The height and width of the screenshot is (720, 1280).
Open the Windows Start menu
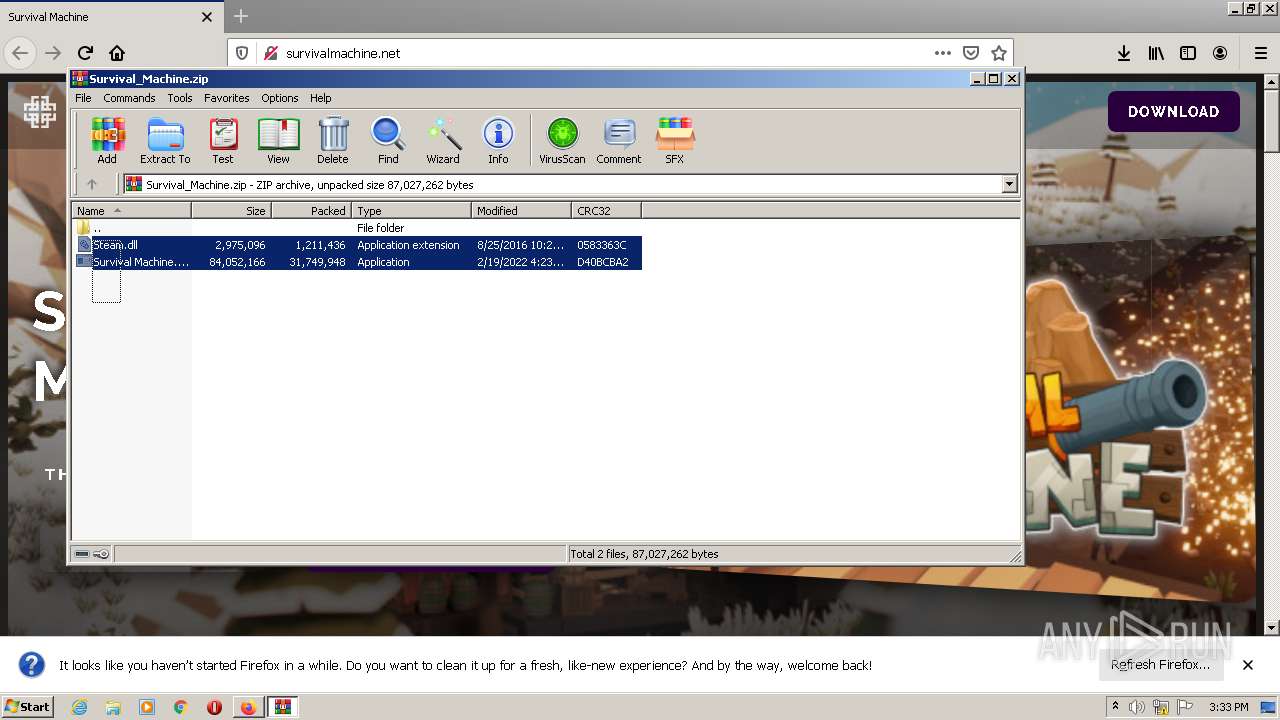[x=27, y=707]
